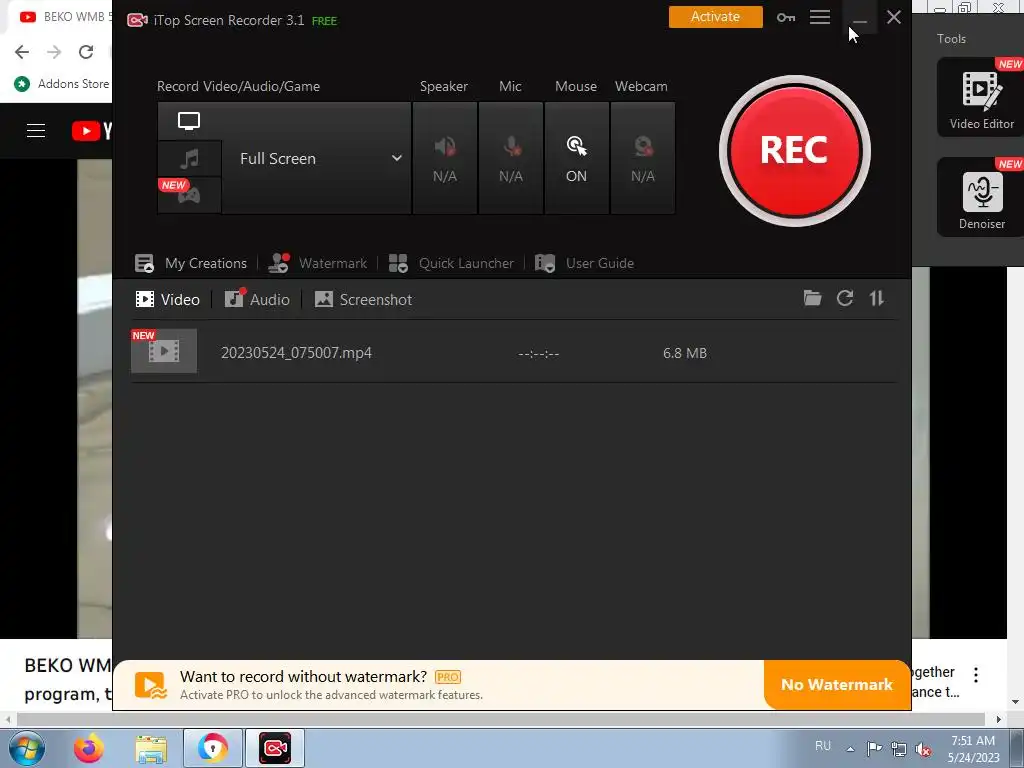
Task: Select the game recording controller icon
Action: pos(189,195)
